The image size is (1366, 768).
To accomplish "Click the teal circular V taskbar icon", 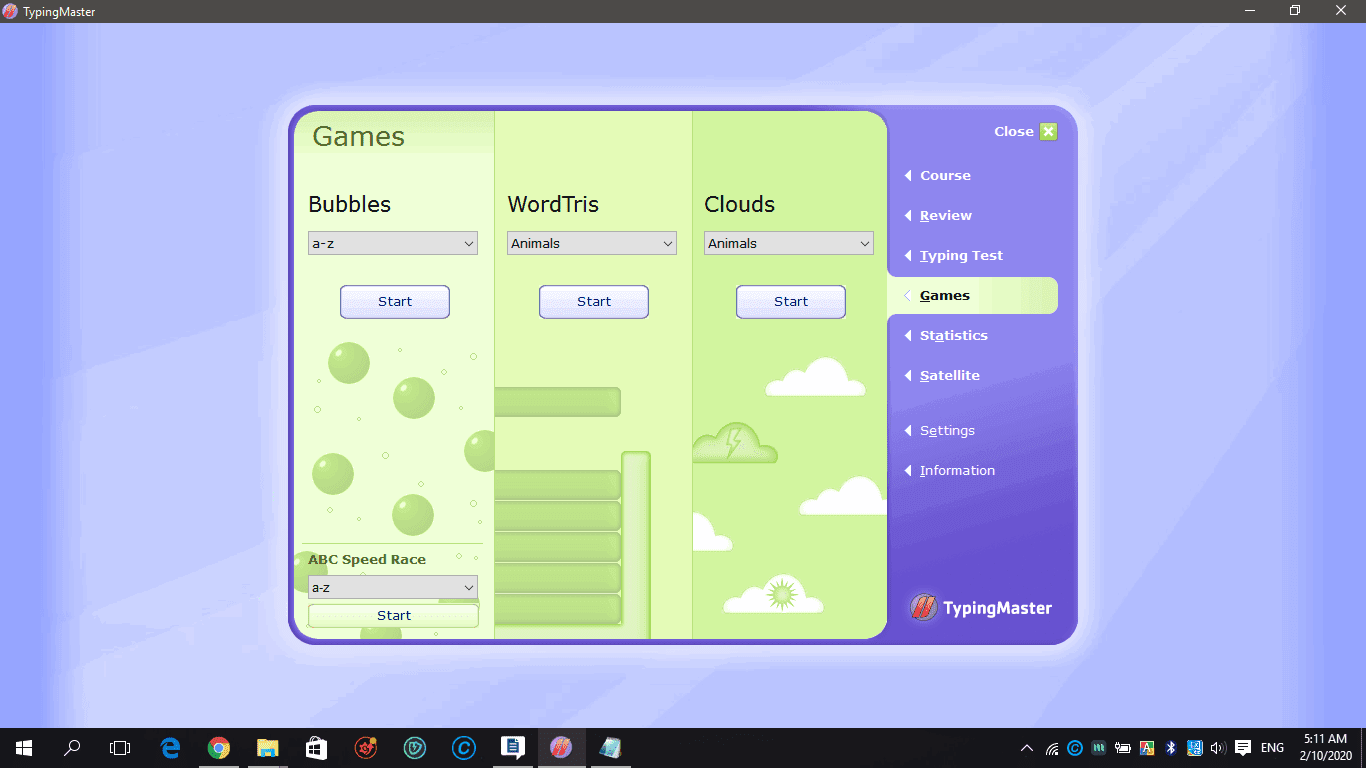I will [x=414, y=747].
